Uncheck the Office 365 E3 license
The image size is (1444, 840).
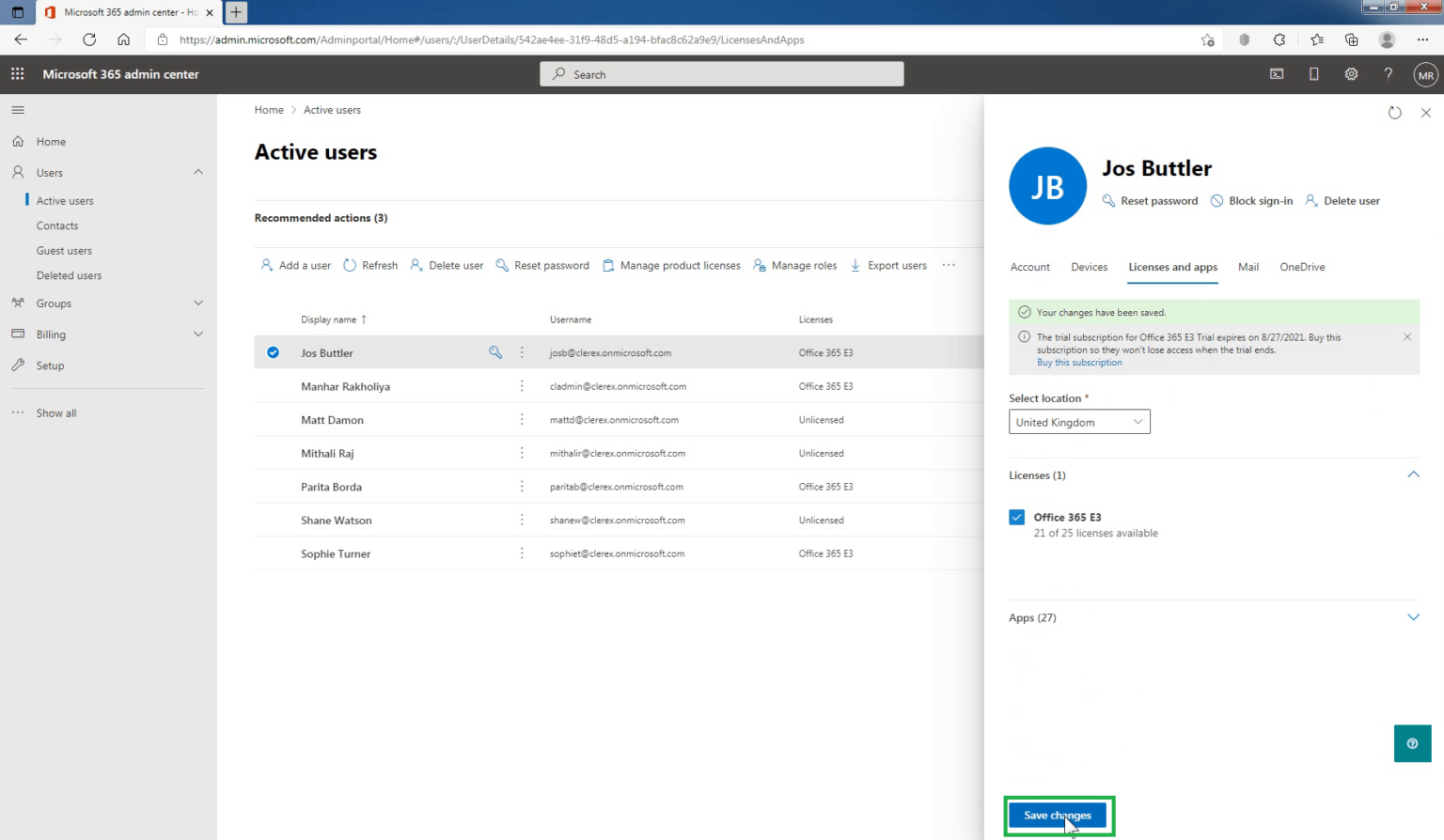1016,517
